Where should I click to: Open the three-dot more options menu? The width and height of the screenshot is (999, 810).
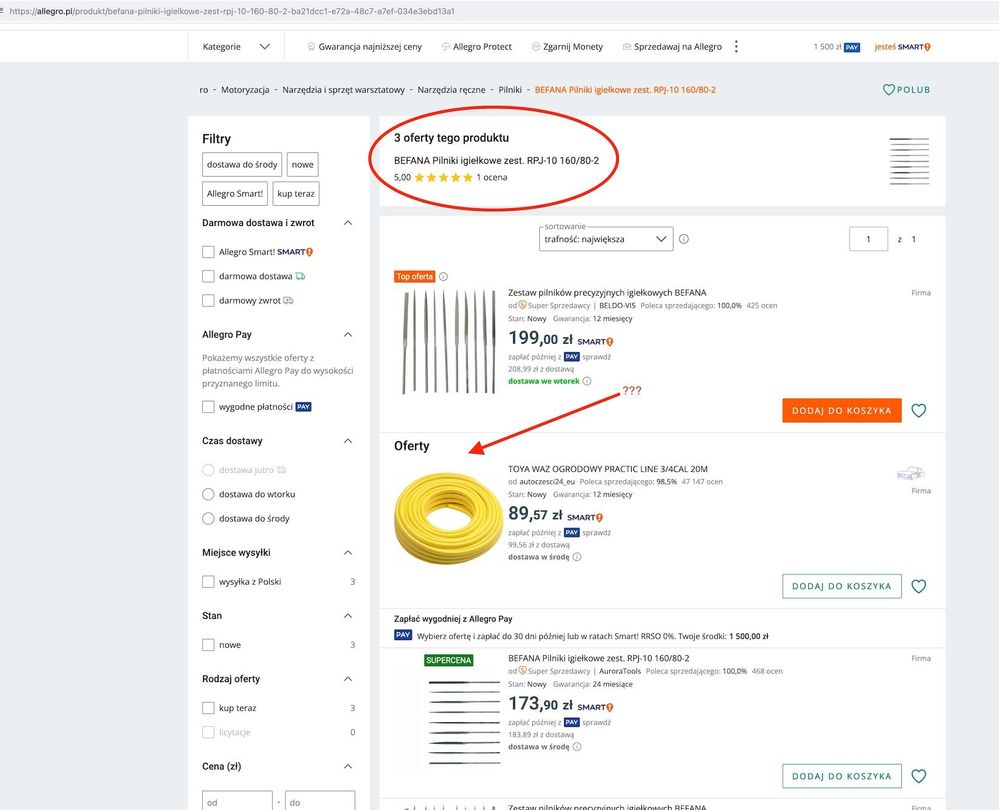(736, 47)
